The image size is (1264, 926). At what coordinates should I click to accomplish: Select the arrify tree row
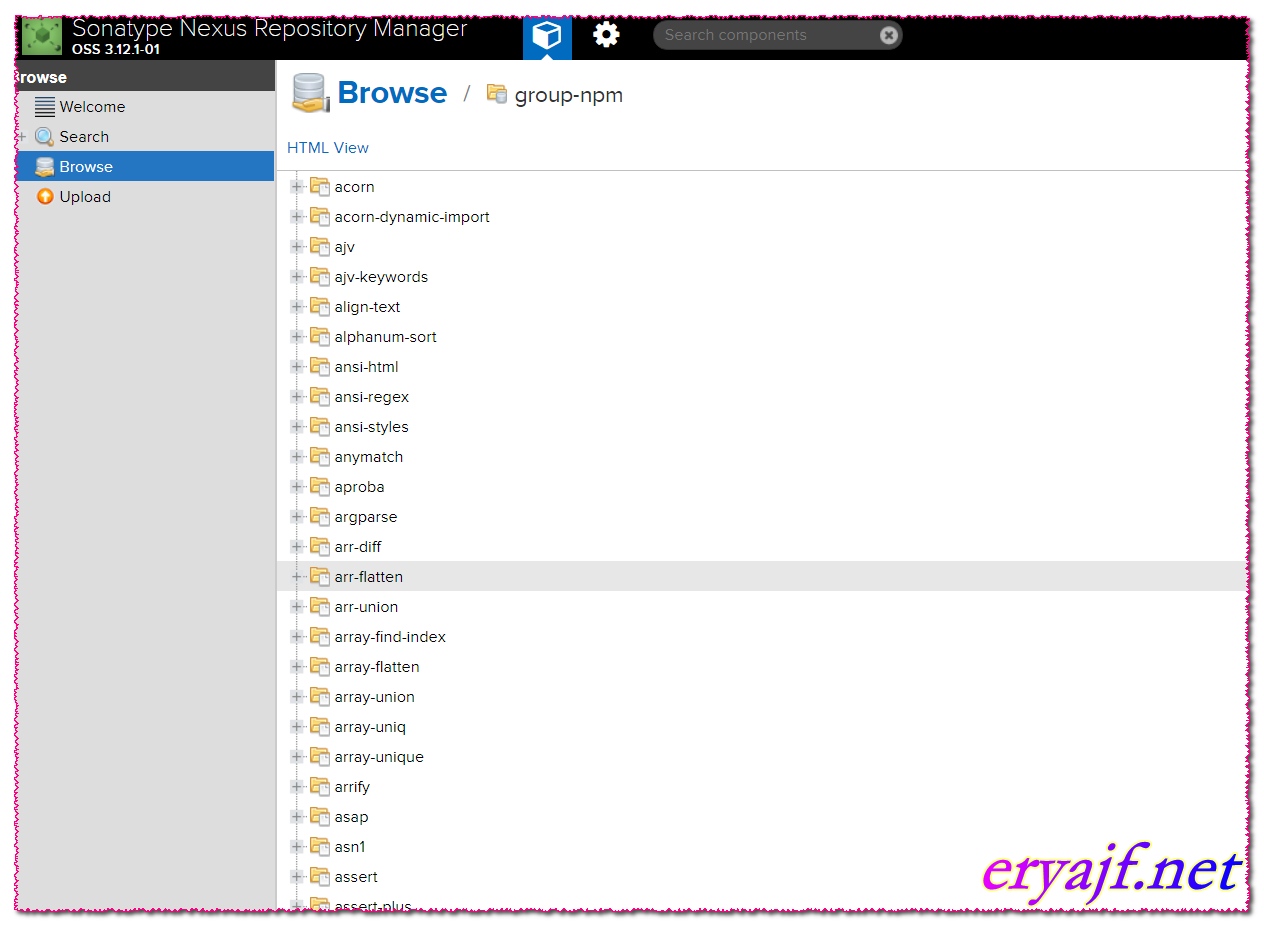[x=762, y=787]
